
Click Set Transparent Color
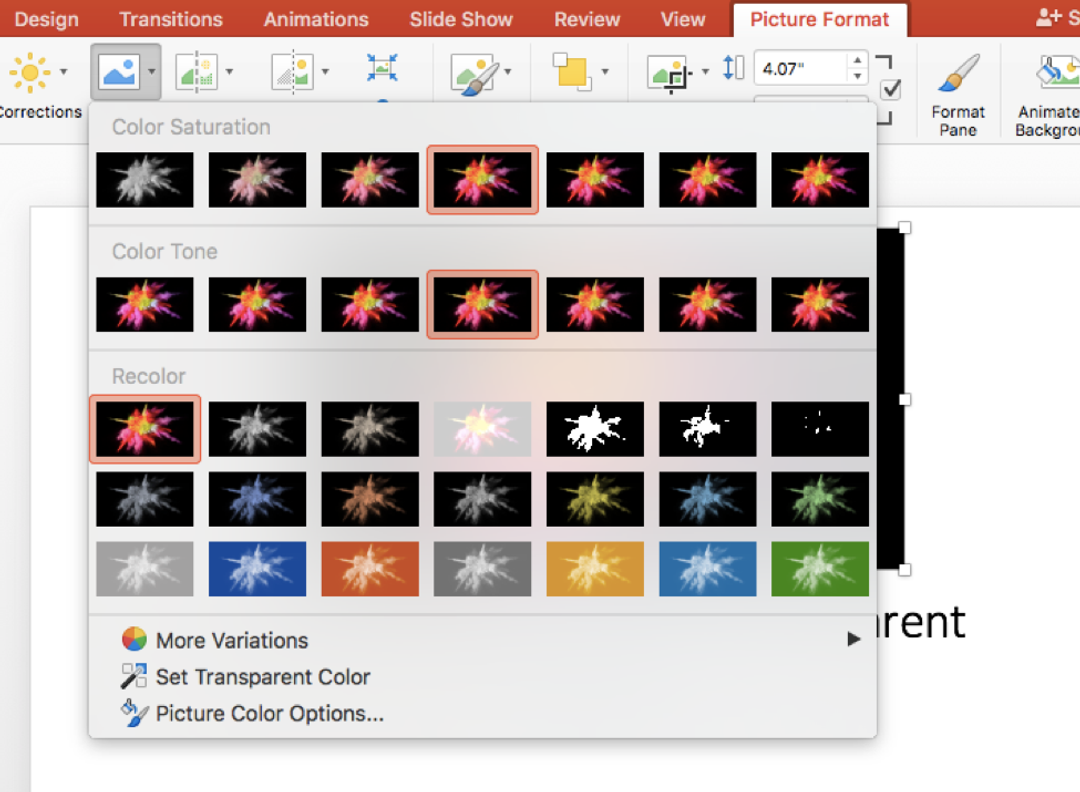pyautogui.click(x=262, y=677)
